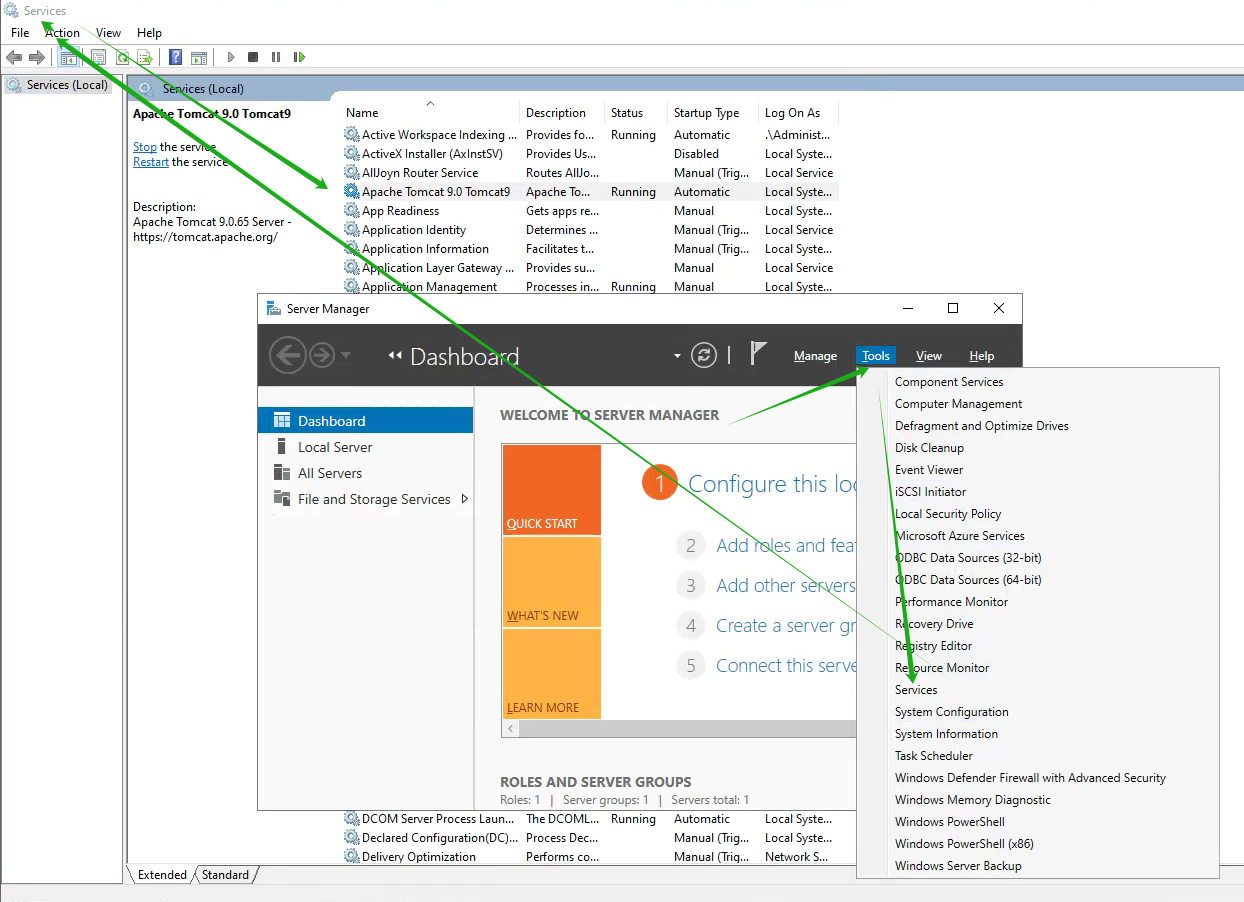
Task: Click Server Manager forward navigation arrow
Action: tap(322, 355)
